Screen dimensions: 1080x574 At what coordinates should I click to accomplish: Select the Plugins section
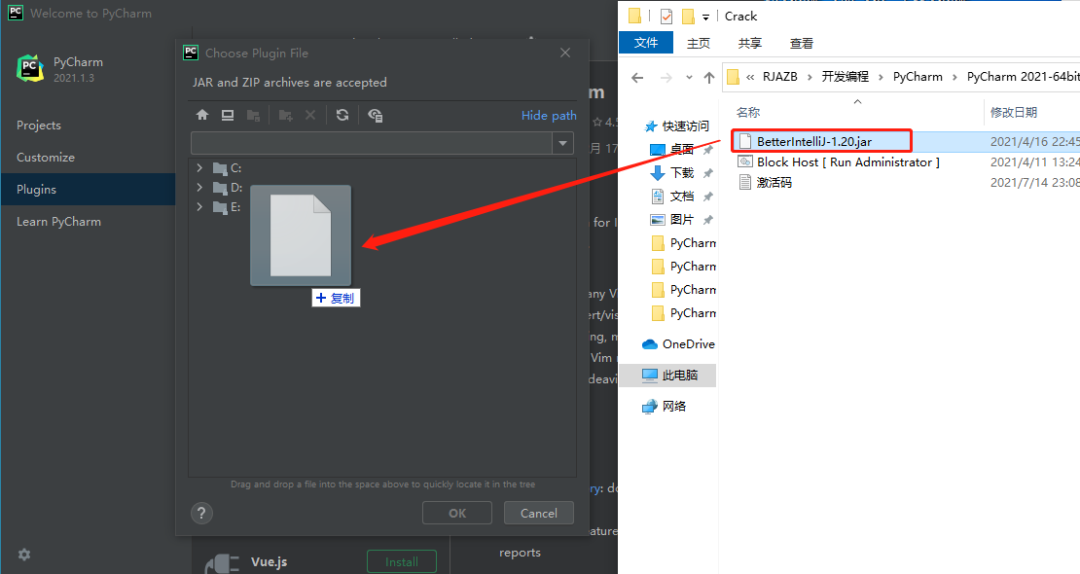tap(87, 189)
